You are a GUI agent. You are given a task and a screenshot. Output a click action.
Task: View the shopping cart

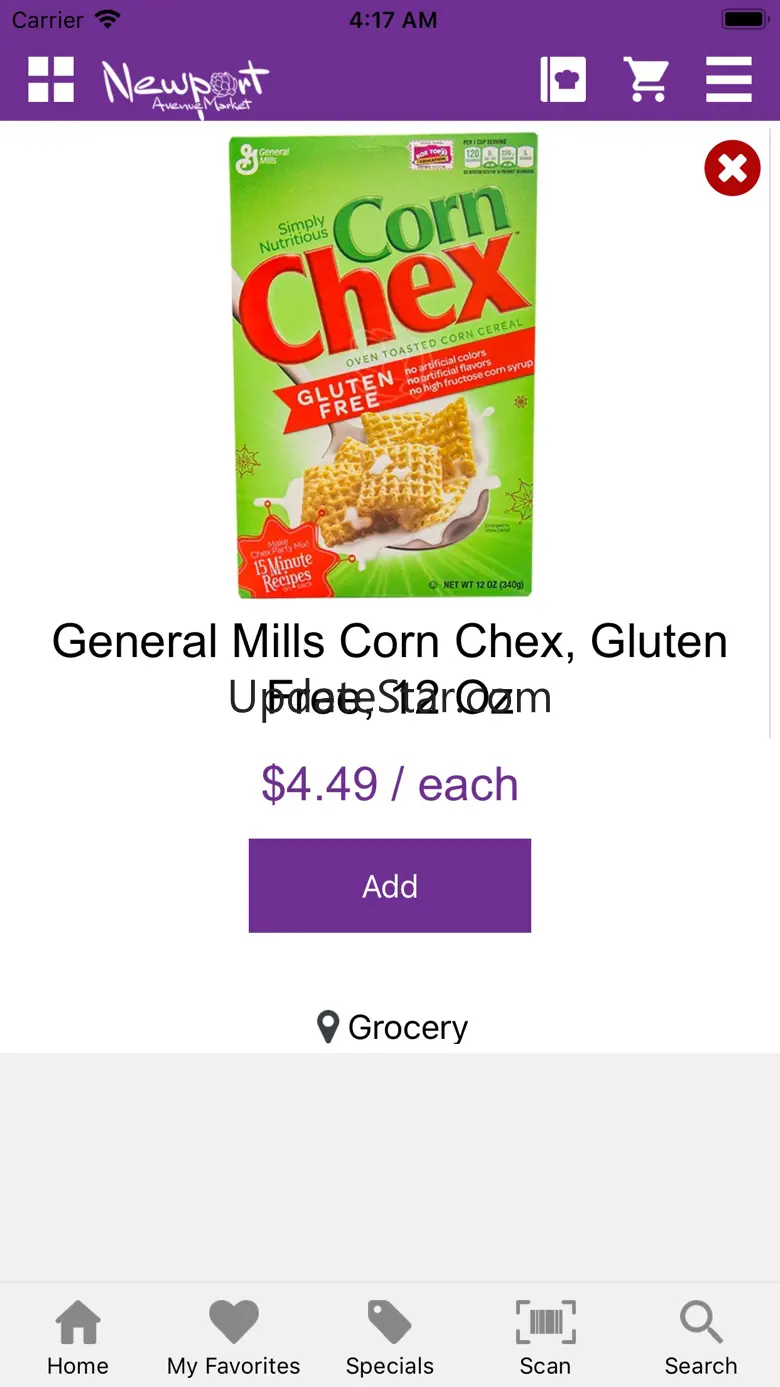pos(646,80)
